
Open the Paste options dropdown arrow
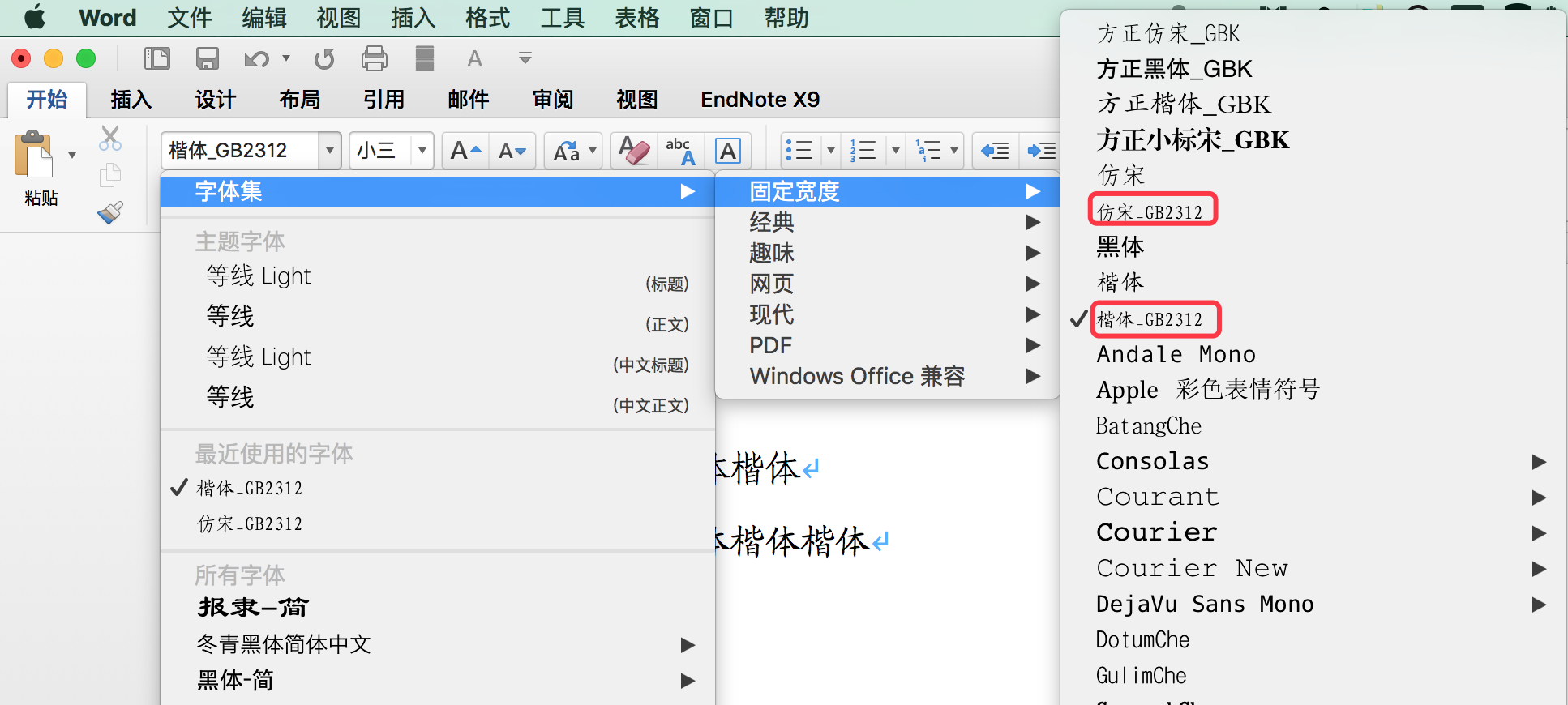pos(72,155)
